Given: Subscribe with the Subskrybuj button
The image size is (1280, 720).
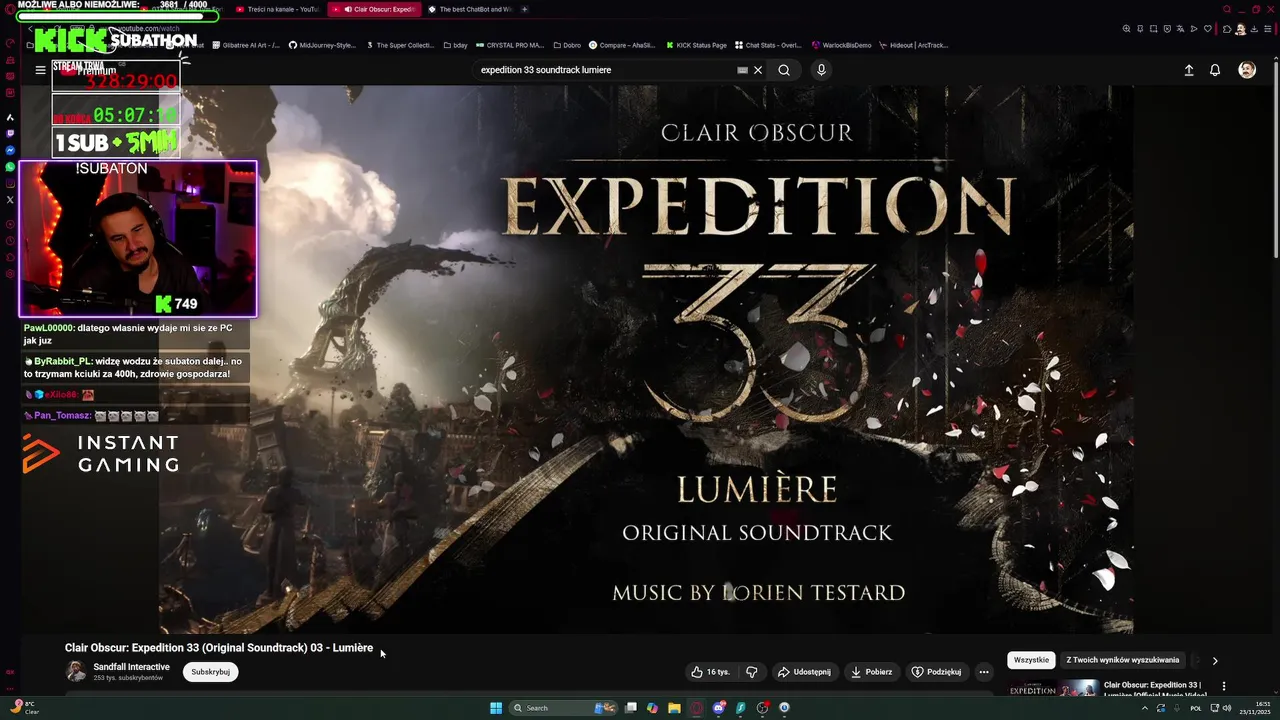Looking at the screenshot, I should click(211, 672).
